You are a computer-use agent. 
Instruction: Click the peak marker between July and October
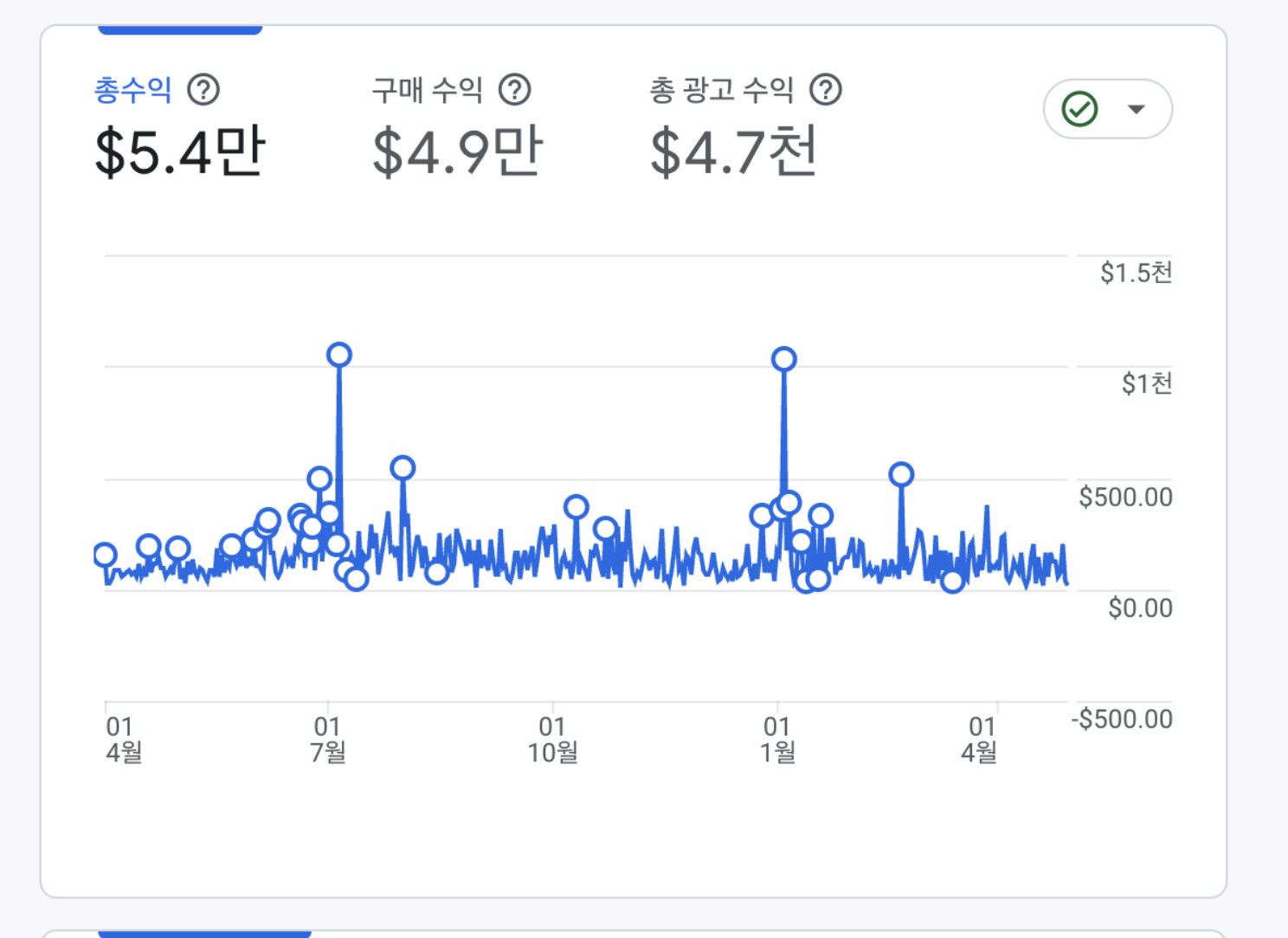(402, 468)
